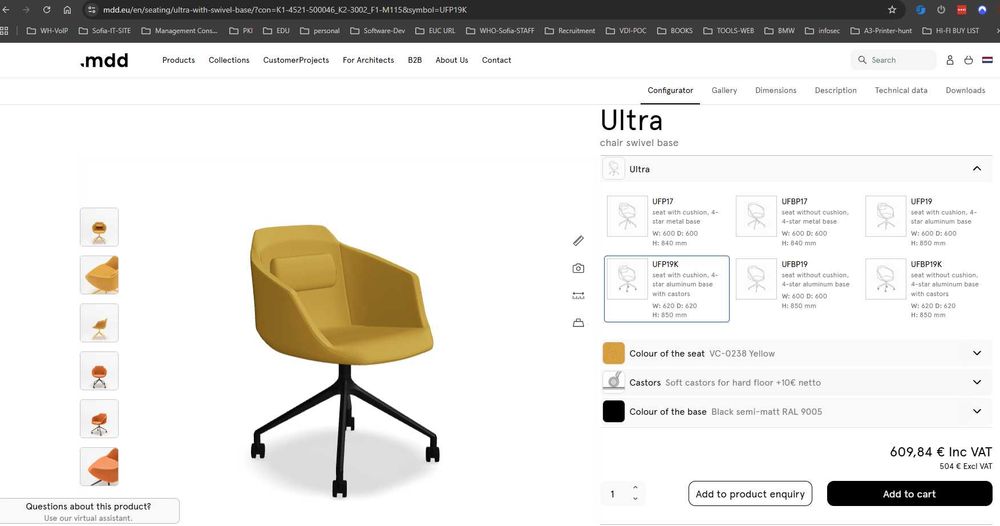Viewport: 1000px width, 526px height.
Task: Click the .mdd logo
Action: [x=104, y=61]
